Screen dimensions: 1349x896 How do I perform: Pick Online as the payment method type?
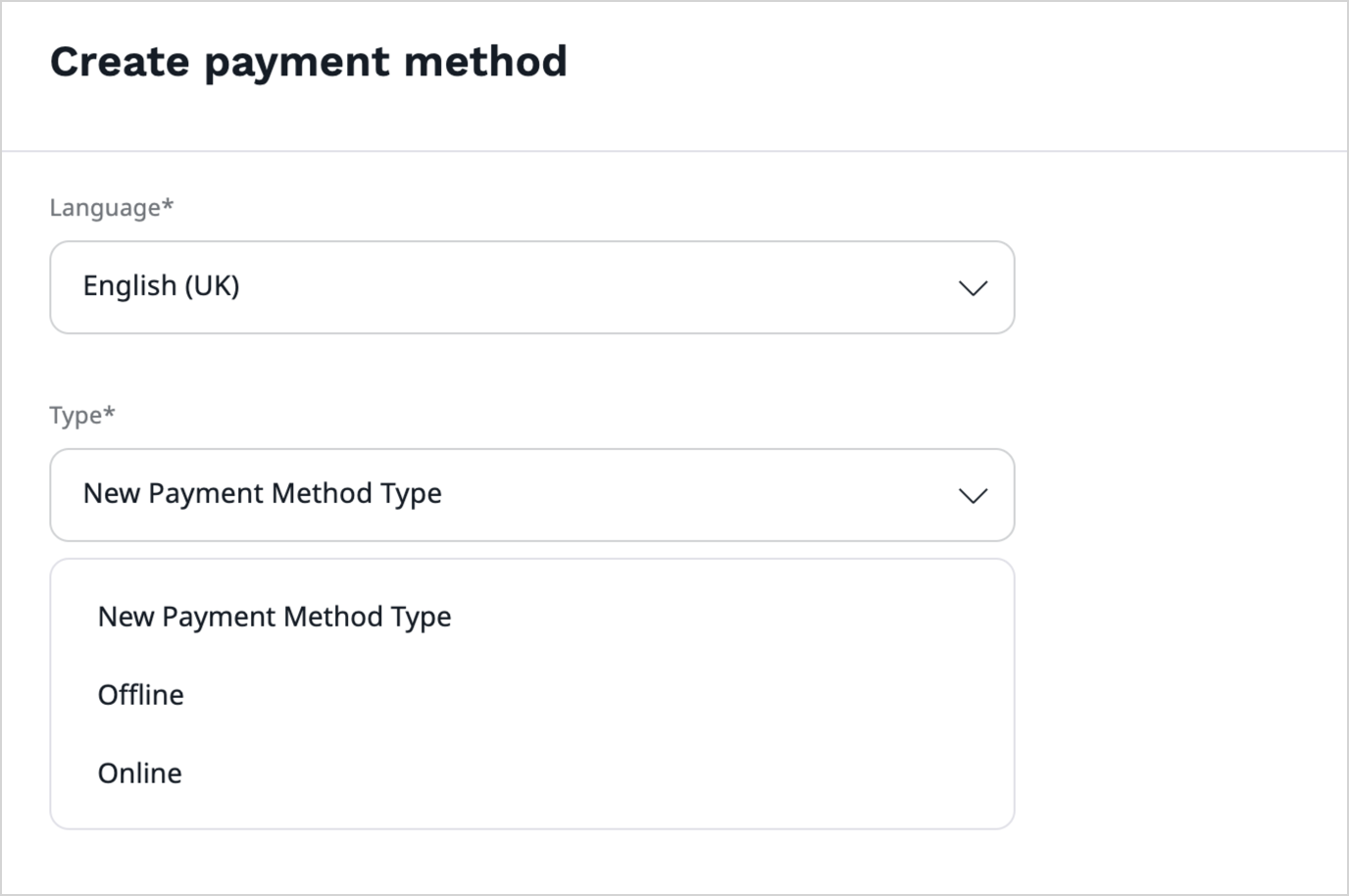(139, 772)
